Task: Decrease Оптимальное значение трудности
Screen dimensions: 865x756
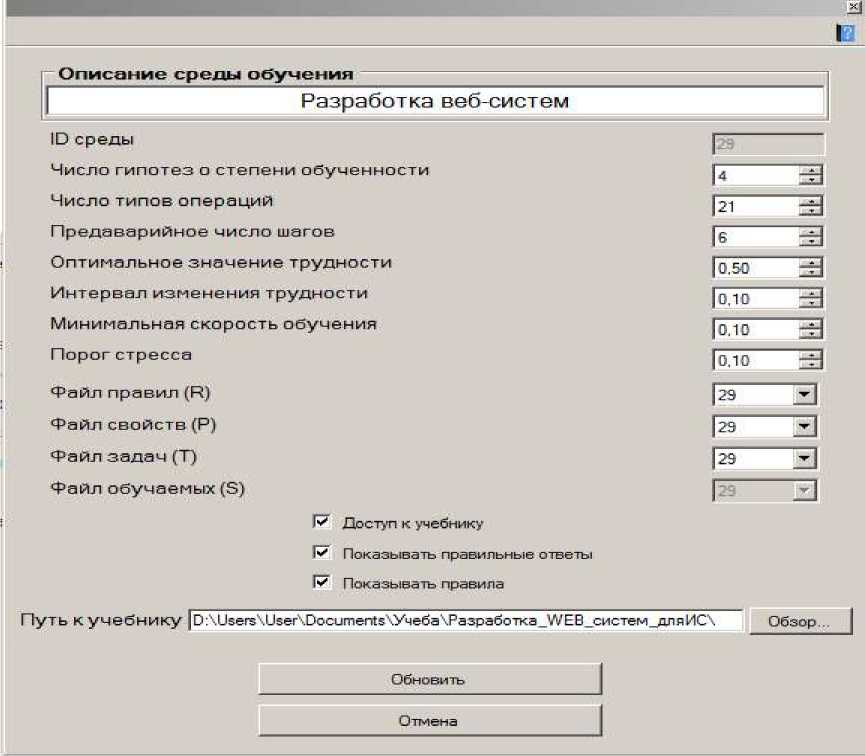Action: (x=810, y=273)
